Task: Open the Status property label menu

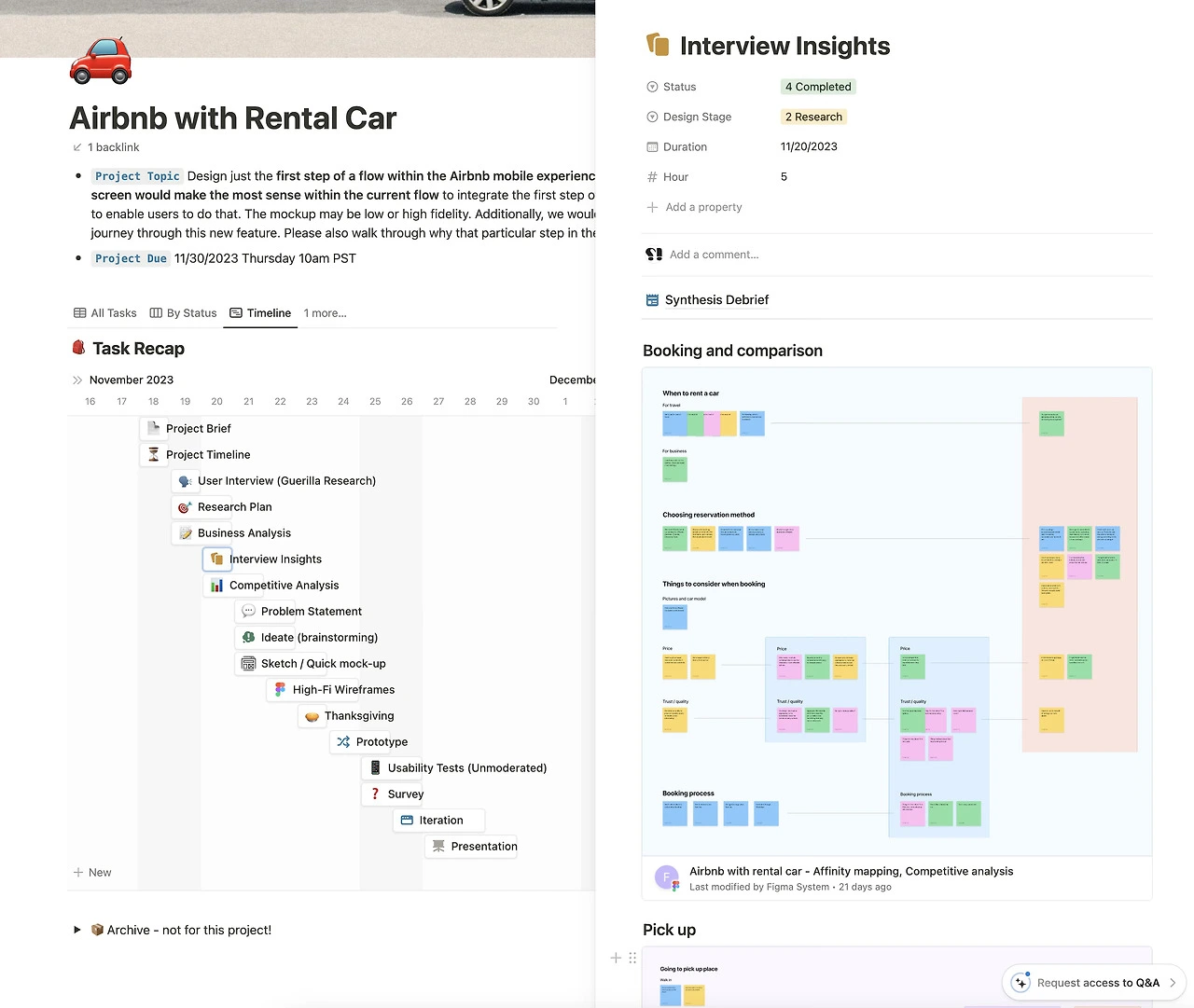Action: point(672,87)
